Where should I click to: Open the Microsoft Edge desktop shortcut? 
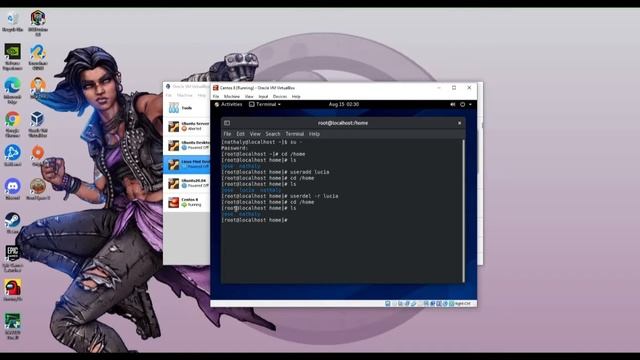[13, 90]
